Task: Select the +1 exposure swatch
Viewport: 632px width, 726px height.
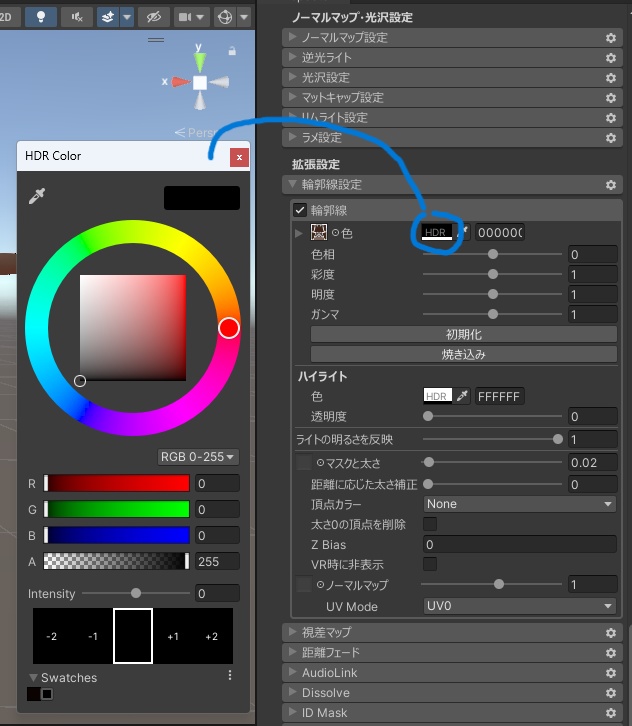Action: tap(173, 636)
